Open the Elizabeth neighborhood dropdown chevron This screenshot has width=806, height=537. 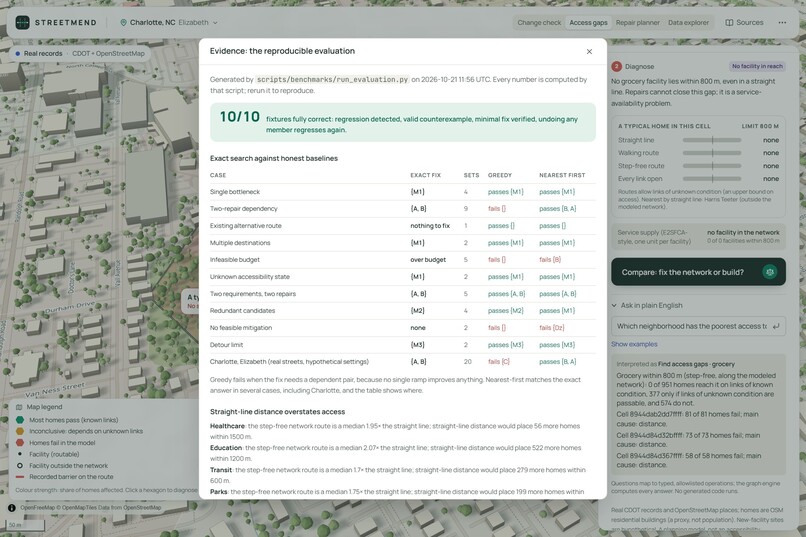(x=215, y=23)
